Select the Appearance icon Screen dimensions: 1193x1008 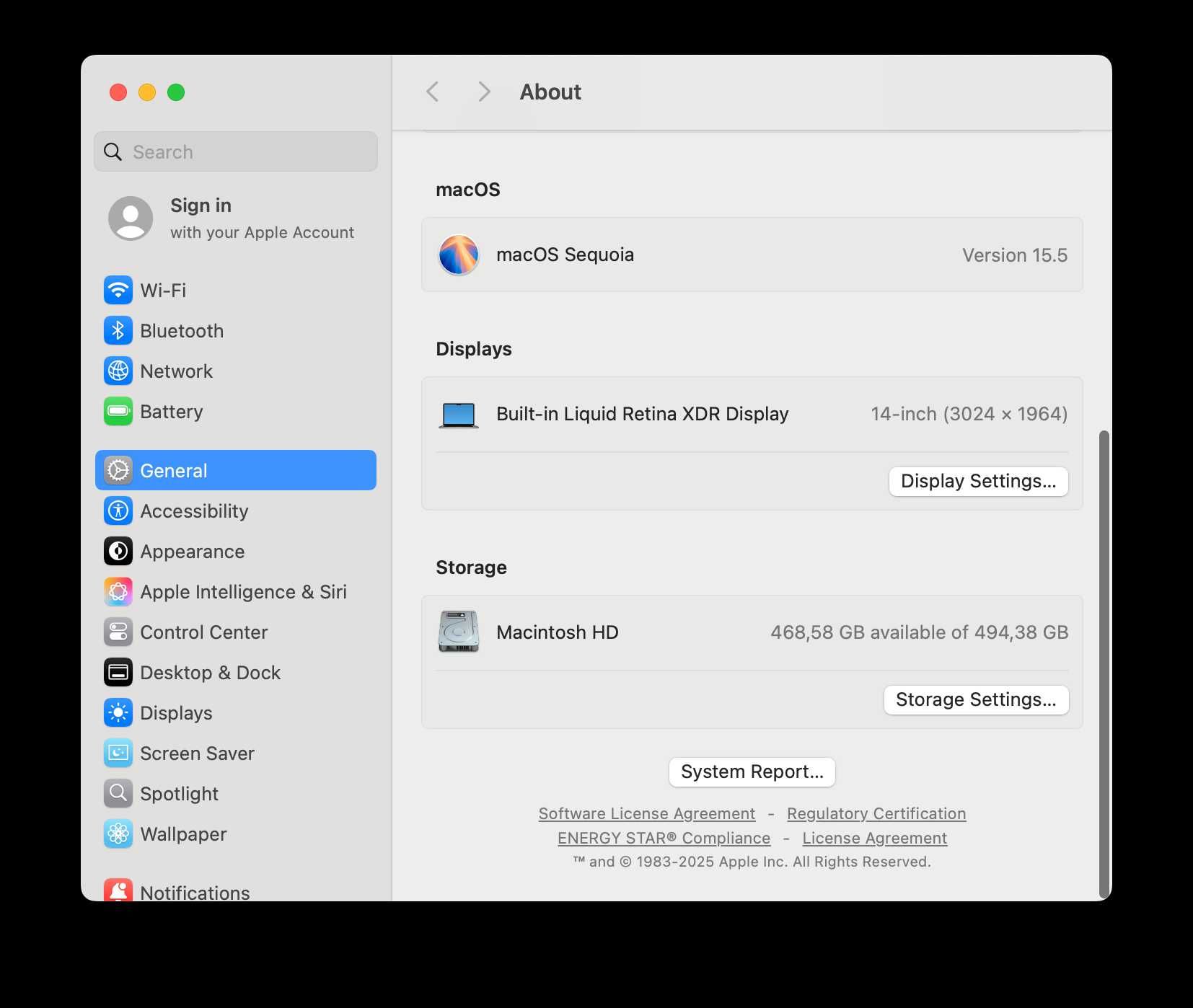coord(118,552)
